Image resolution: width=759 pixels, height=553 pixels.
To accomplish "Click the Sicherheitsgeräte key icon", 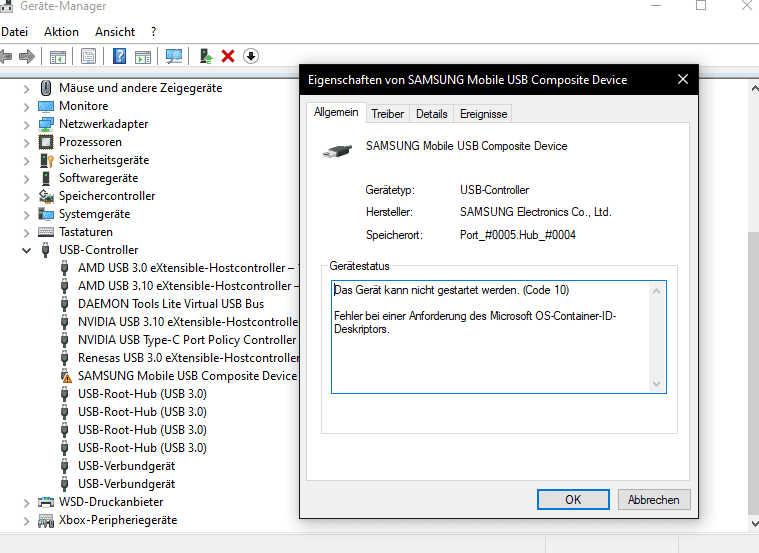I will point(46,160).
